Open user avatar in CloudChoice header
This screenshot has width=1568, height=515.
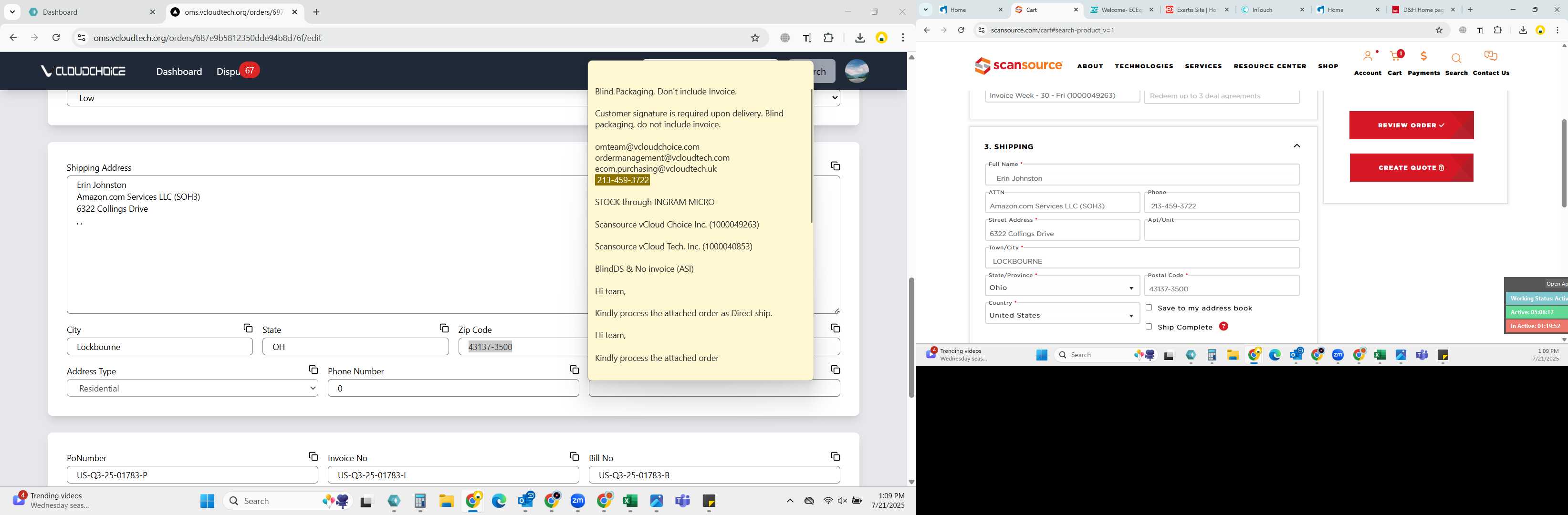click(x=857, y=71)
